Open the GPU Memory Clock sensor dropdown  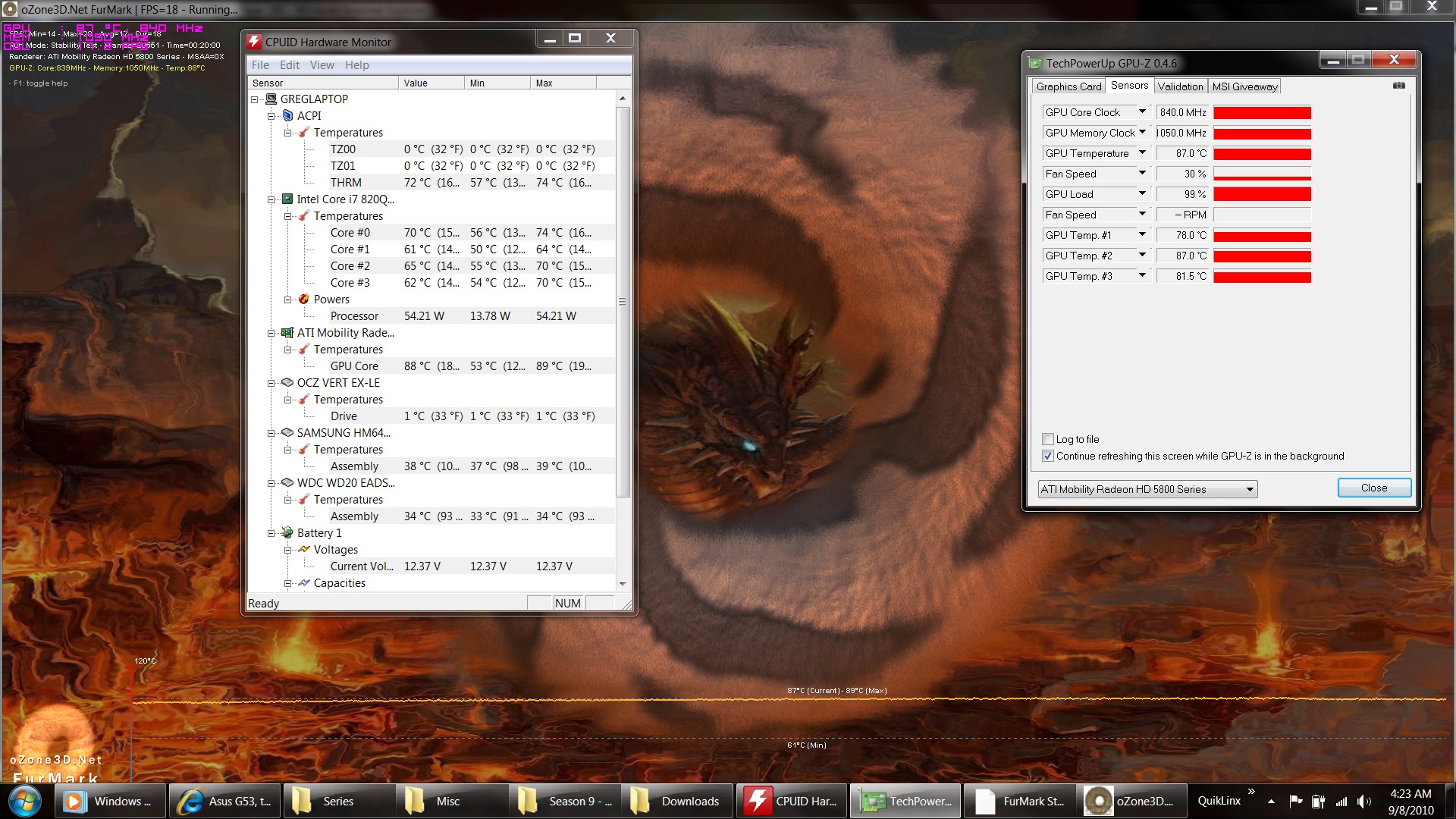[1142, 132]
